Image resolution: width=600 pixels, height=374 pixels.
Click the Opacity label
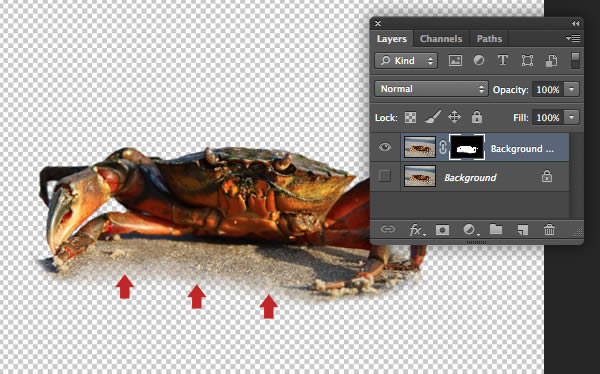point(510,90)
